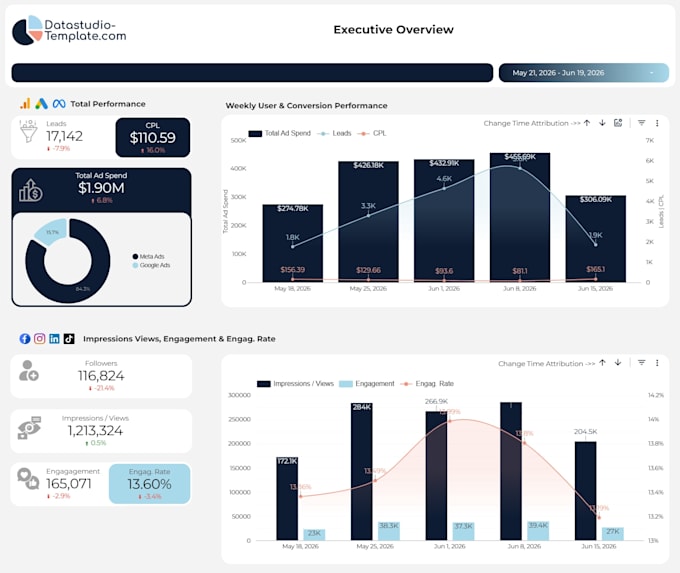Click the impressions eye icon
Screen dimensions: 680x573
pos(29,428)
